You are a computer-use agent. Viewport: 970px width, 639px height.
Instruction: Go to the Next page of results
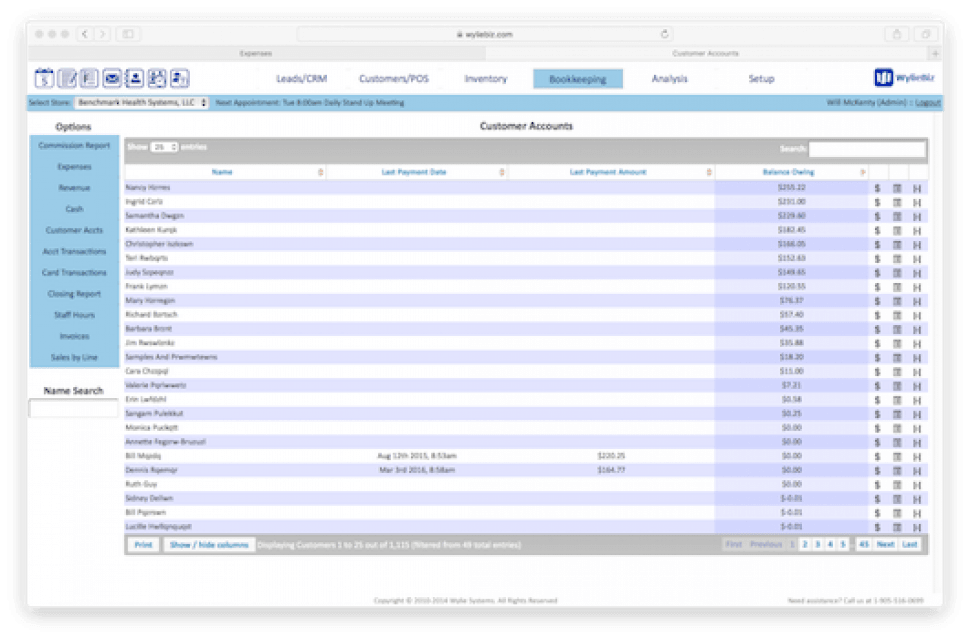coord(885,545)
